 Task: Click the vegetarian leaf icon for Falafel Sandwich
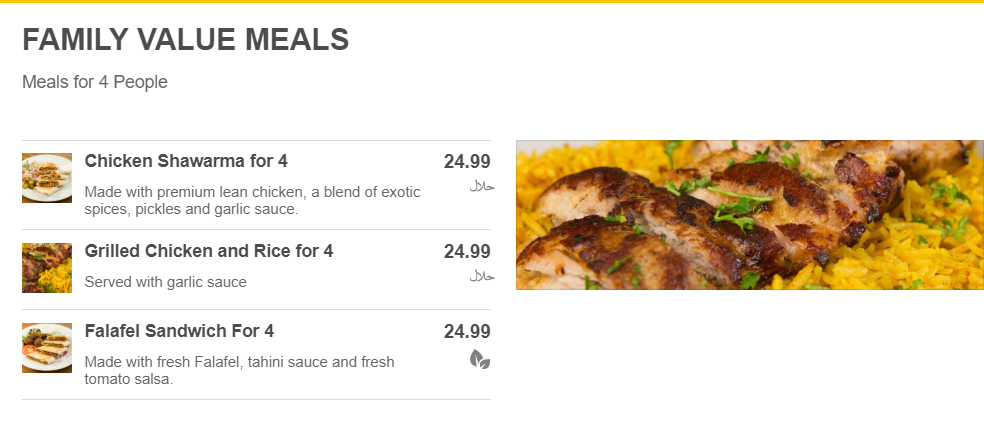point(480,359)
